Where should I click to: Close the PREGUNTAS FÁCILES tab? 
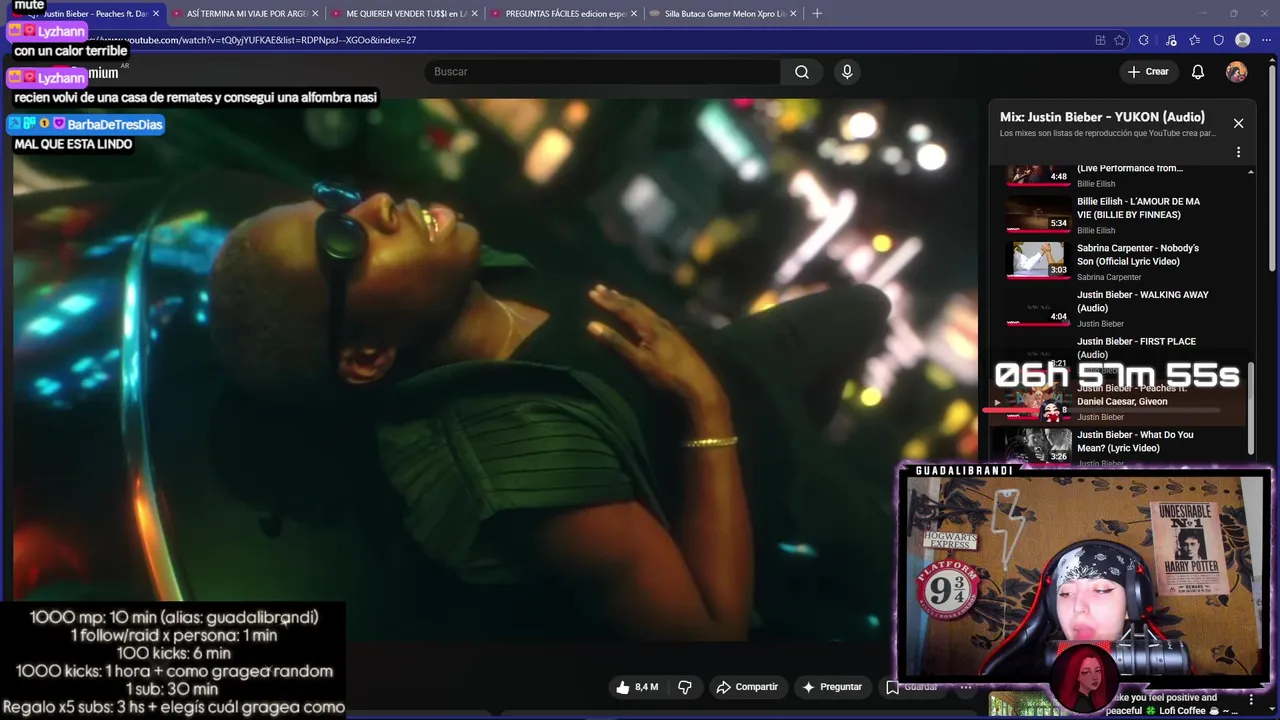(x=633, y=14)
